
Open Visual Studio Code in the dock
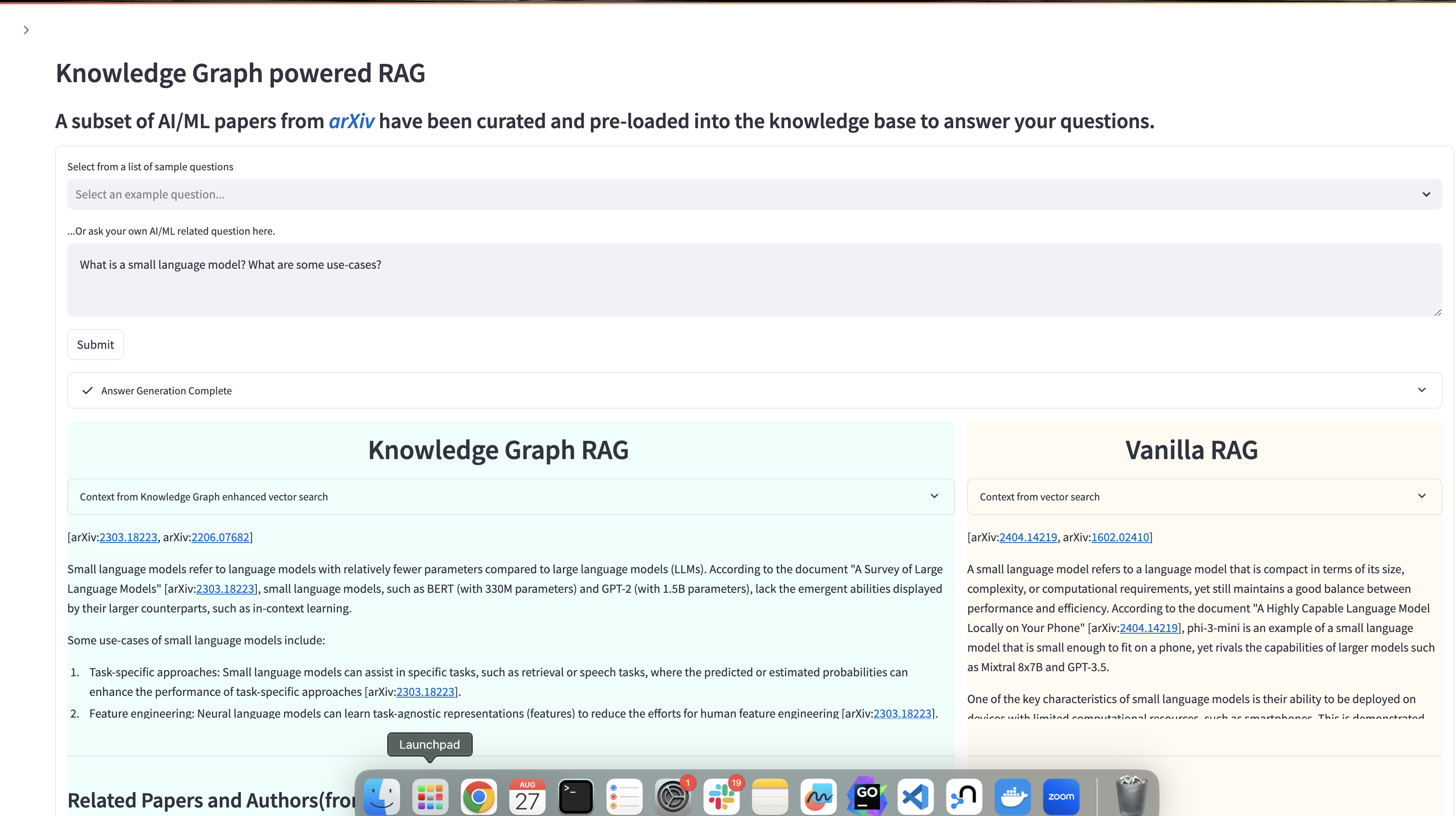(x=916, y=796)
